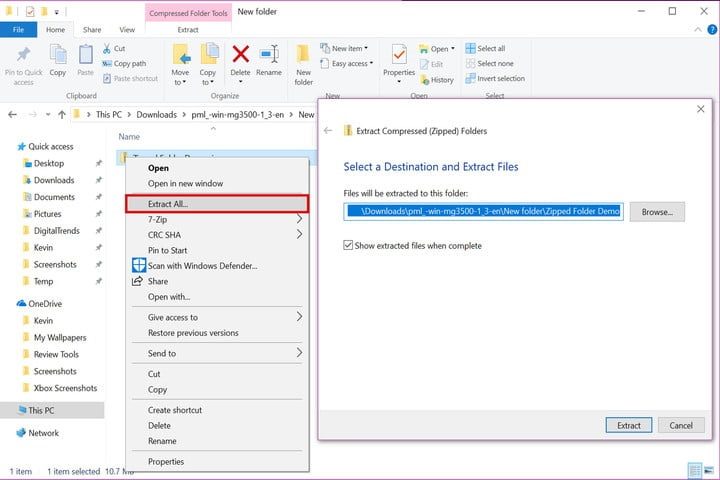Click the Browse button
Viewport: 720px width, 480px height.
[657, 212]
